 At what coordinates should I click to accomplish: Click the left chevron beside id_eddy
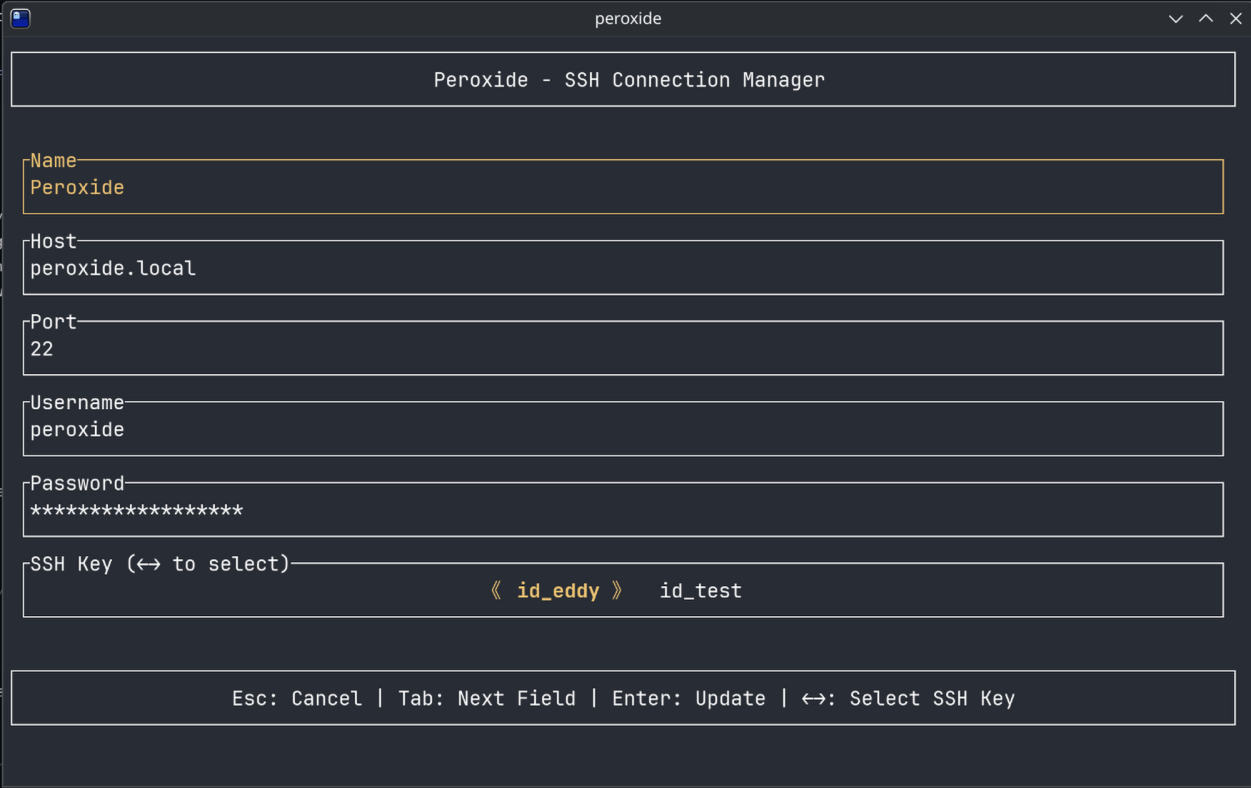[x=496, y=591]
